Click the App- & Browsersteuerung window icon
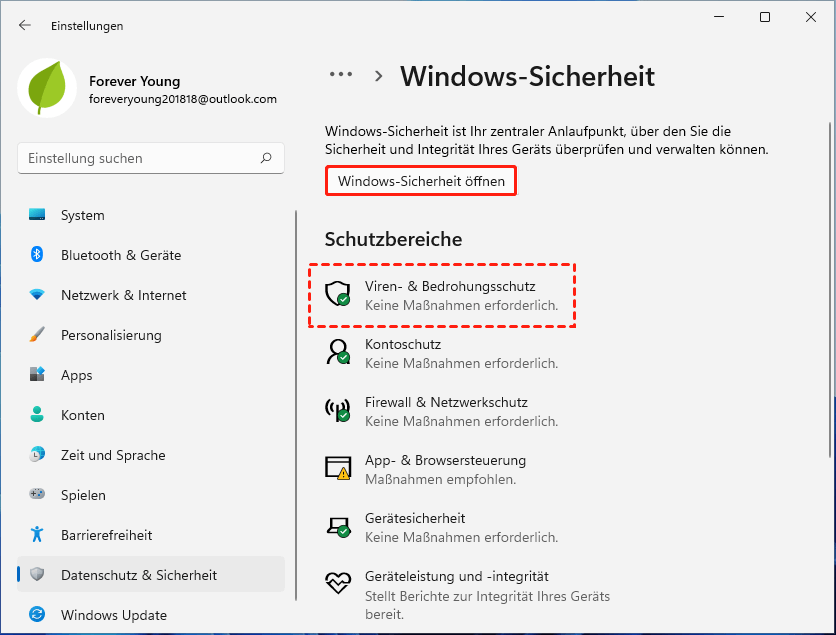This screenshot has width=836, height=635. tap(337, 467)
